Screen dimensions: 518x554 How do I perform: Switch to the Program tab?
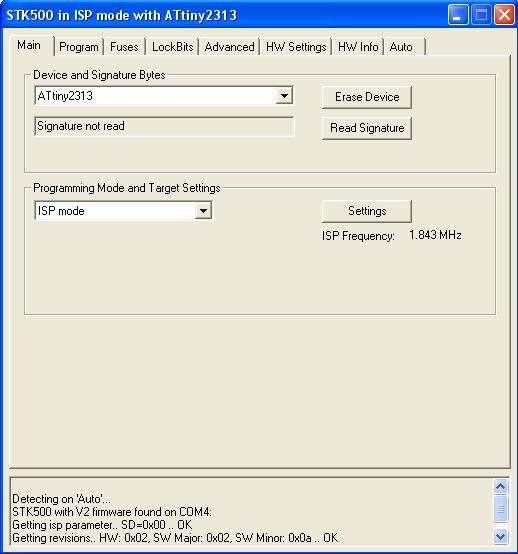[79, 47]
